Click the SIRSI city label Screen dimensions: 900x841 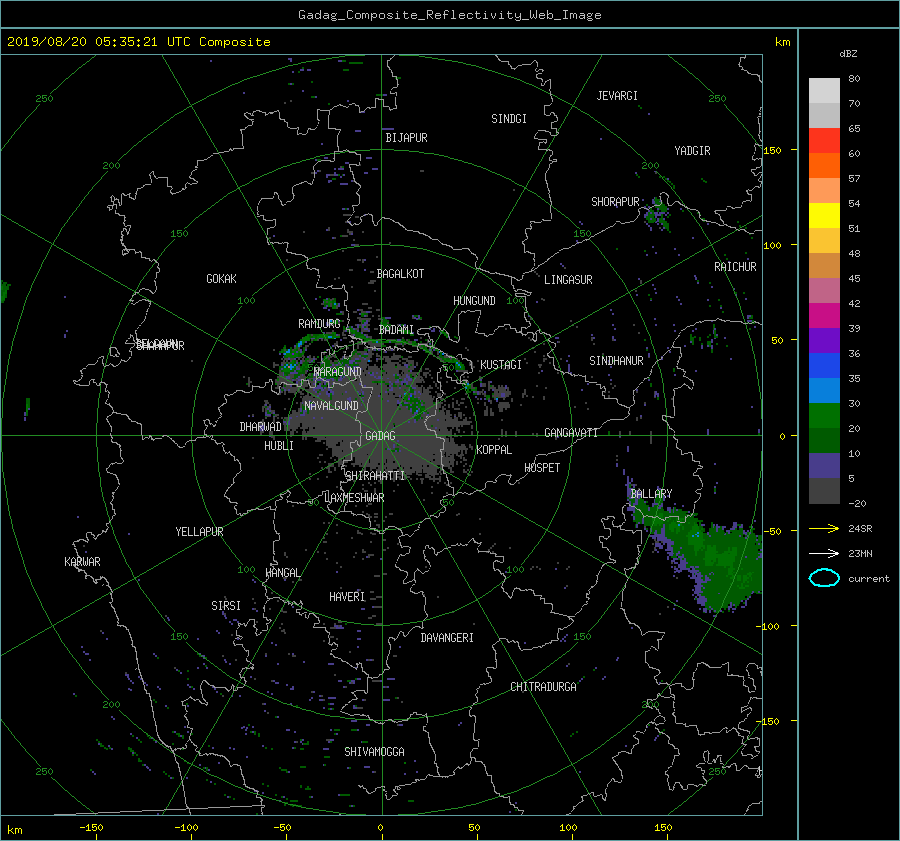226,606
